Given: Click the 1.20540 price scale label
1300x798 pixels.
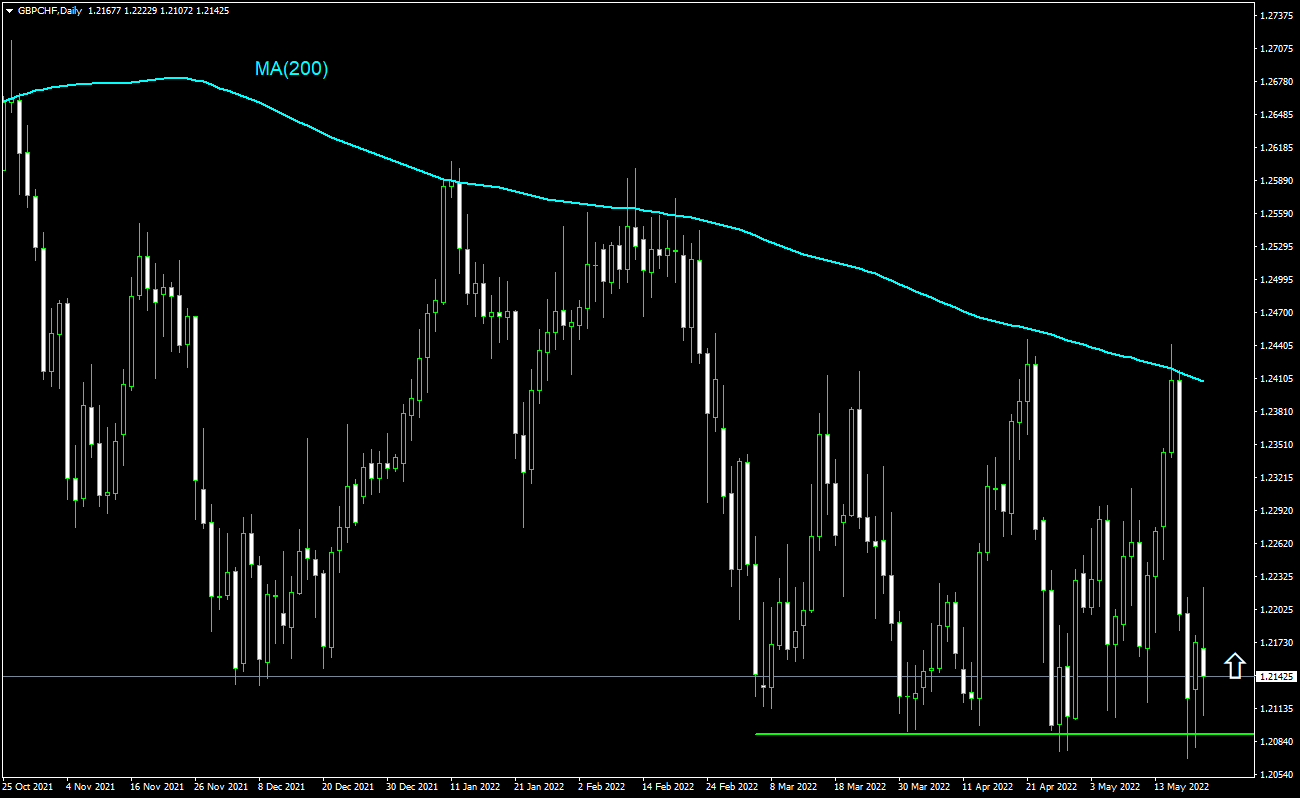Looking at the screenshot, I should 1277,775.
